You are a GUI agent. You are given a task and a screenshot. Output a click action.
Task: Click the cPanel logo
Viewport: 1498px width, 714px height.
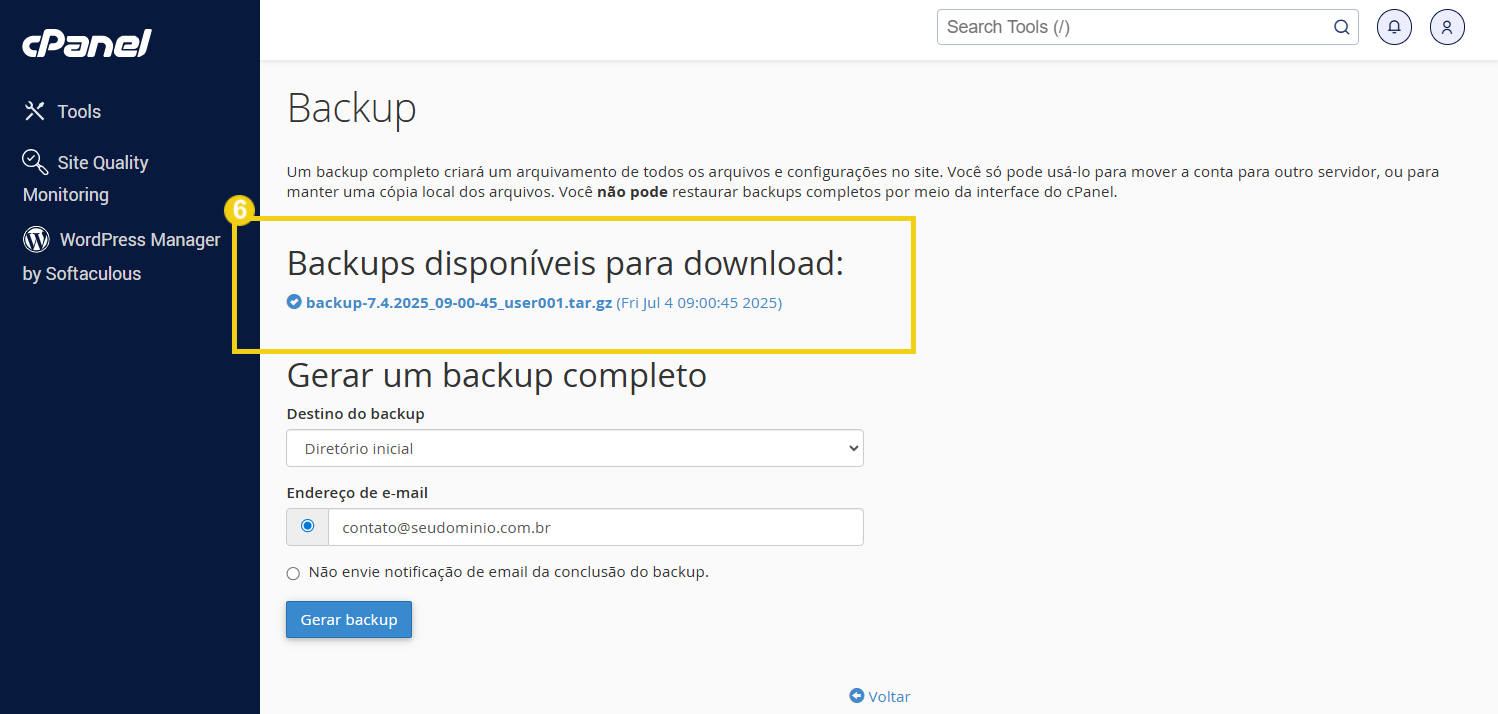coord(87,44)
